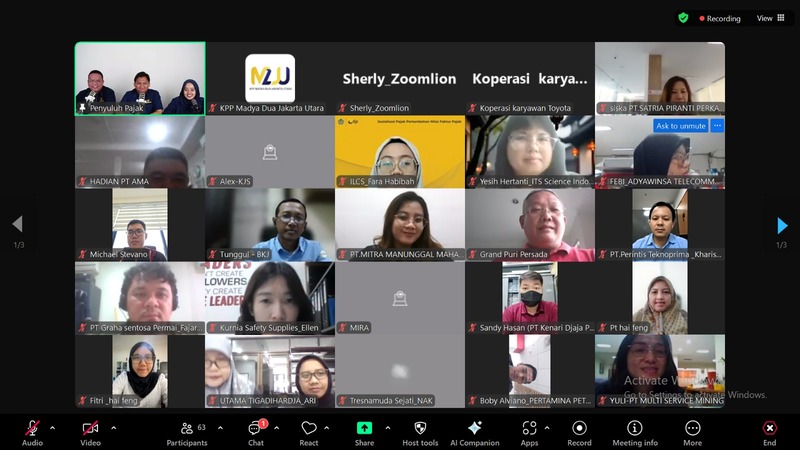Go to next gallery page arrow
The height and width of the screenshot is (450, 800).
(782, 226)
